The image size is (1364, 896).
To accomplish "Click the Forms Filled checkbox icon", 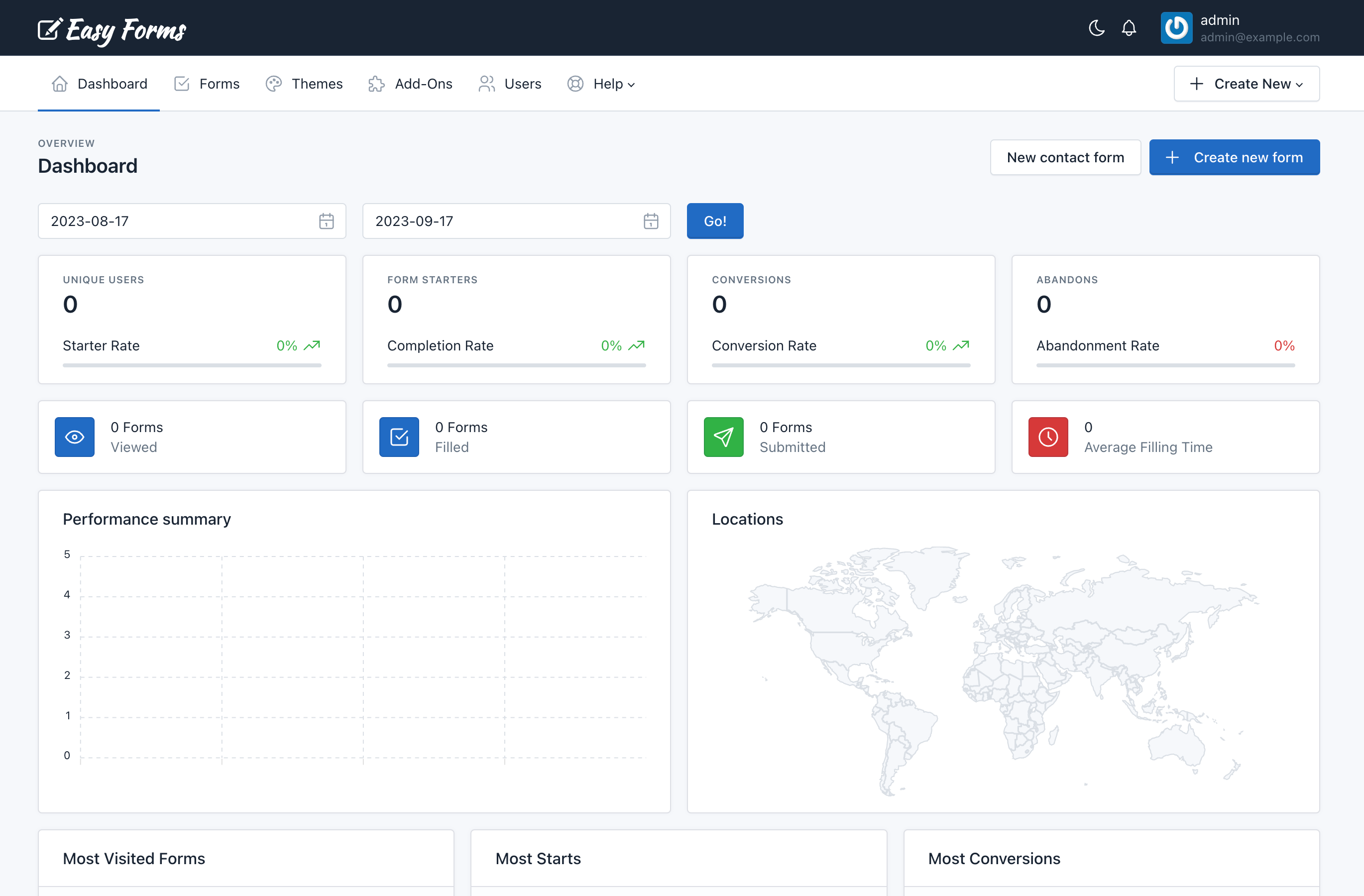I will [x=399, y=437].
